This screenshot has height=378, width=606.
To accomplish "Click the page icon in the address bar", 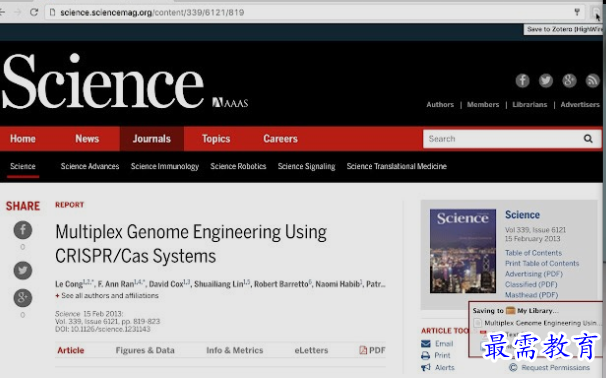I will point(53,12).
